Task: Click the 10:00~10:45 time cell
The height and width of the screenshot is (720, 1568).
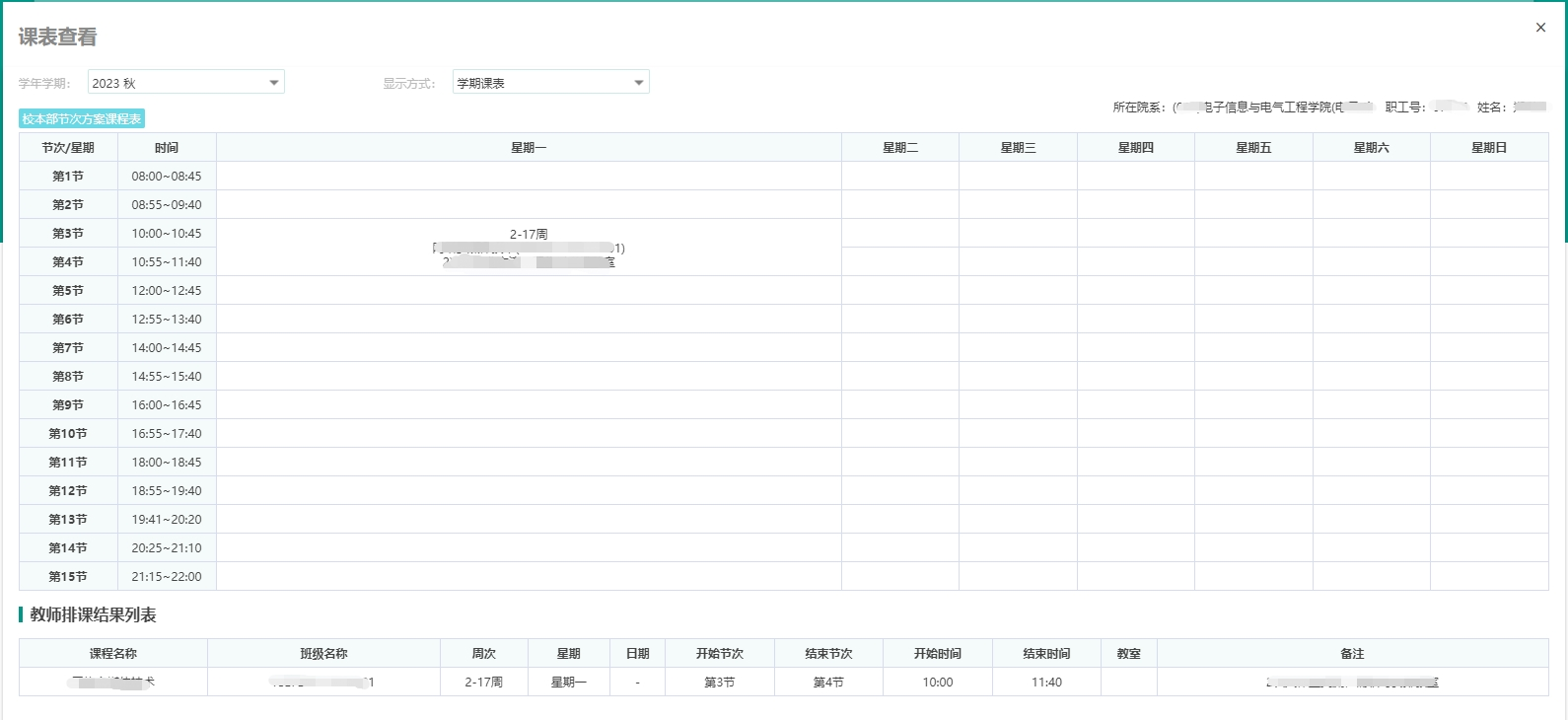Action: click(167, 233)
